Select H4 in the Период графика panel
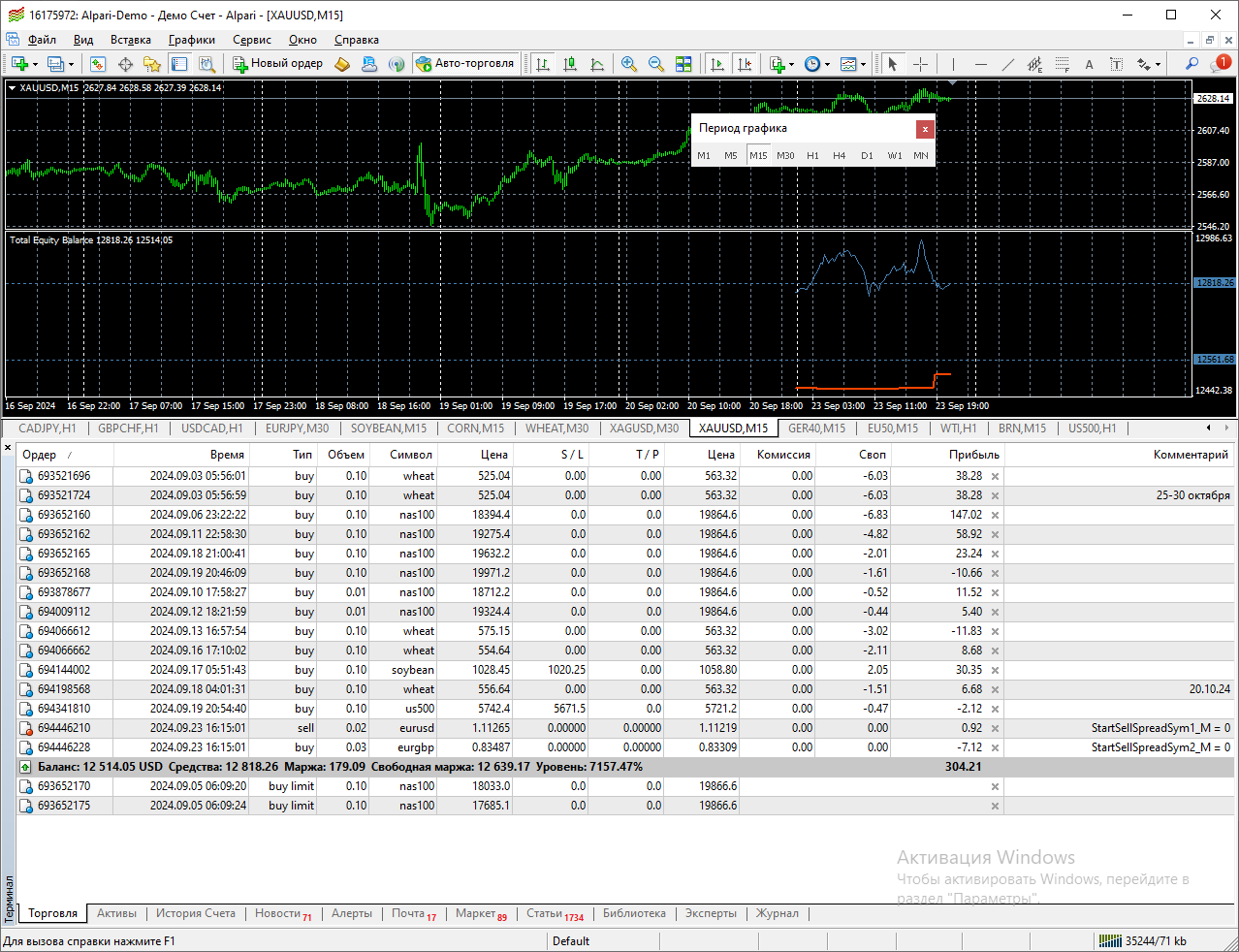 (840, 155)
